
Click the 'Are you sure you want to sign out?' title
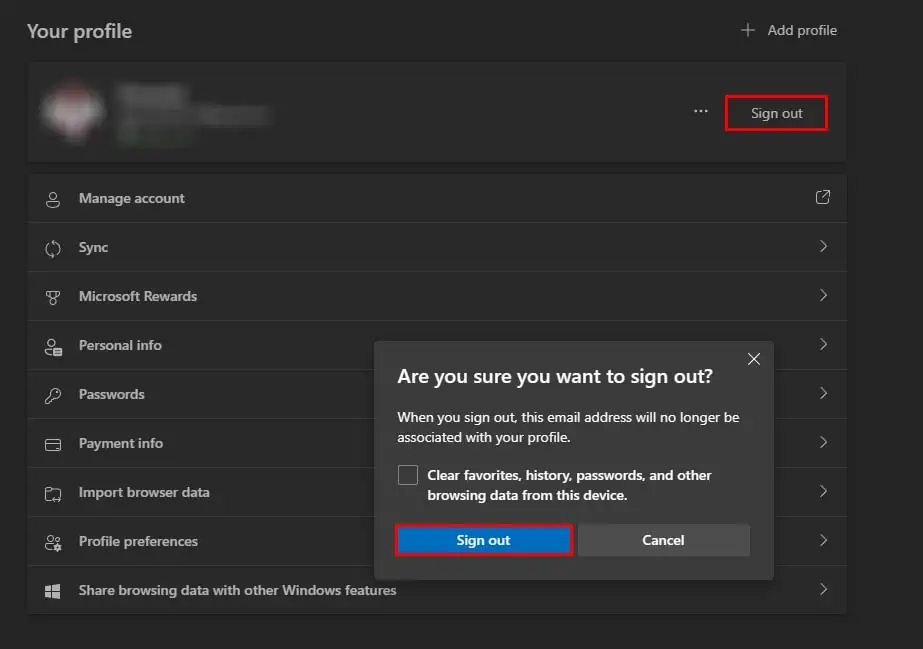point(555,377)
